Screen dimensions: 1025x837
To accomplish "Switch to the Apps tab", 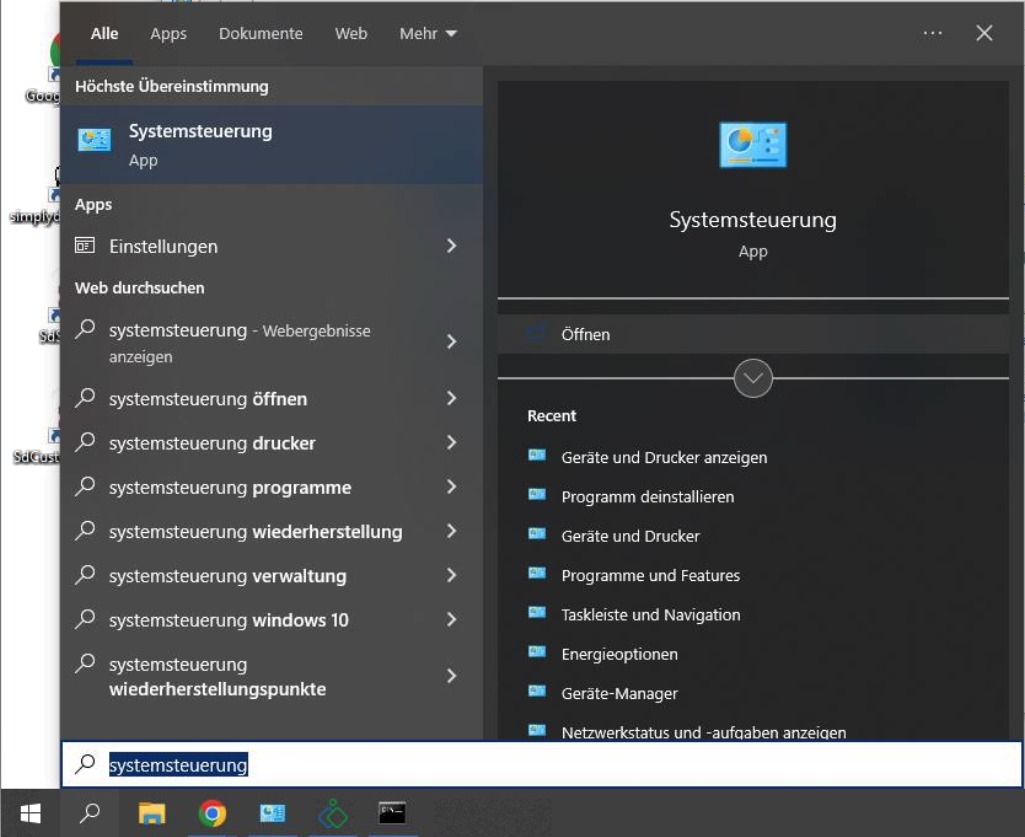I will (x=169, y=33).
